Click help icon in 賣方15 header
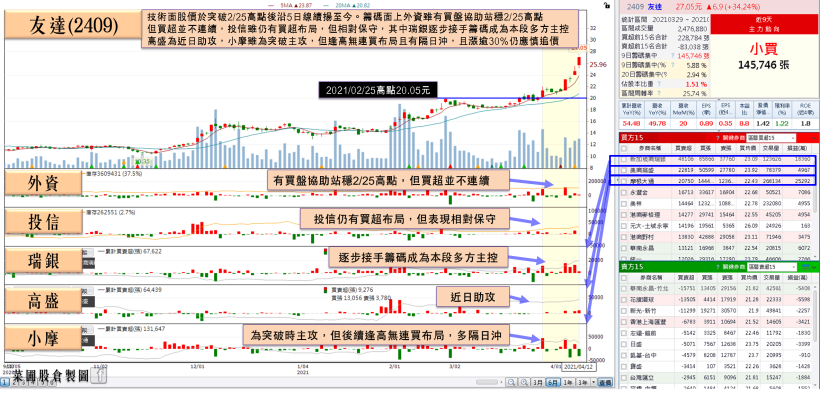The height and width of the screenshot is (394, 820). [x=718, y=267]
